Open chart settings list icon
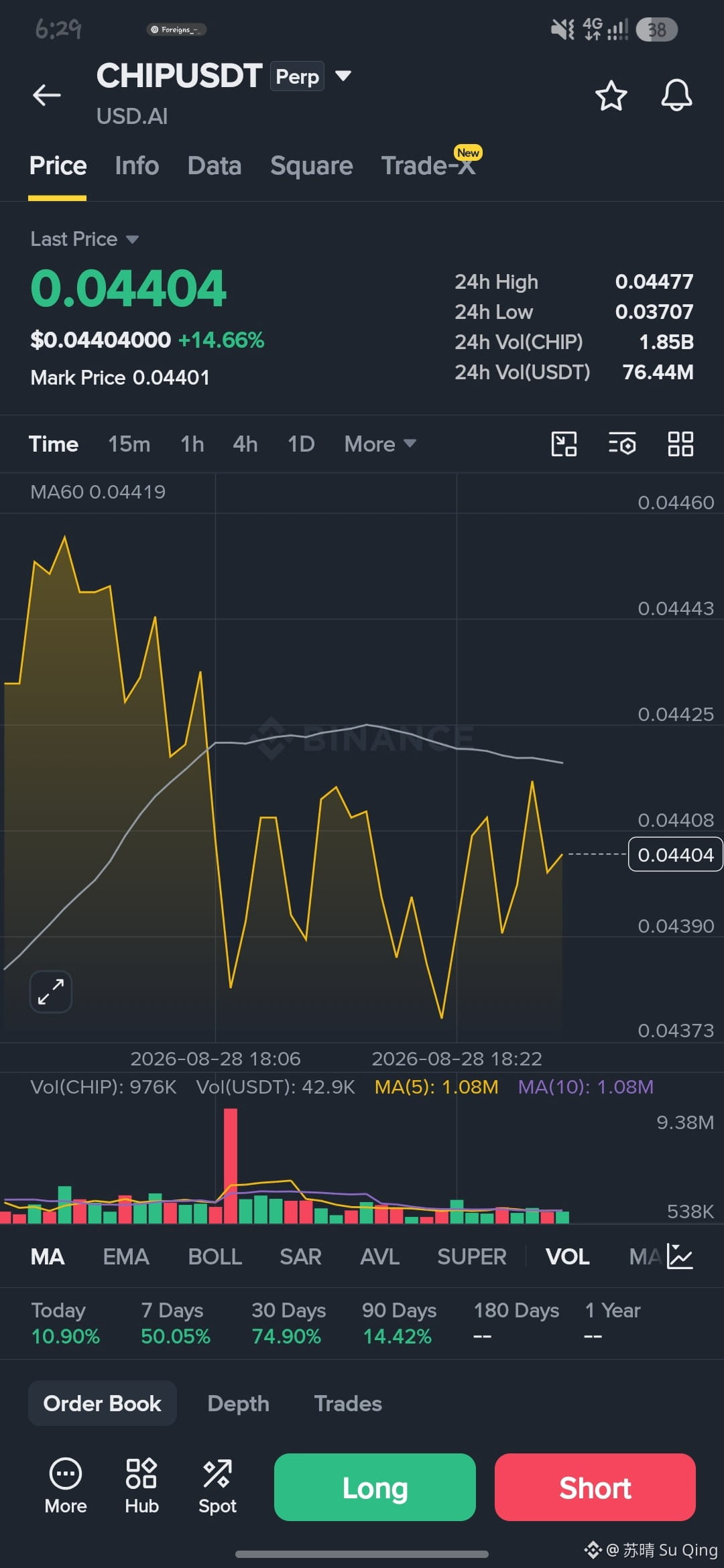 click(x=622, y=444)
